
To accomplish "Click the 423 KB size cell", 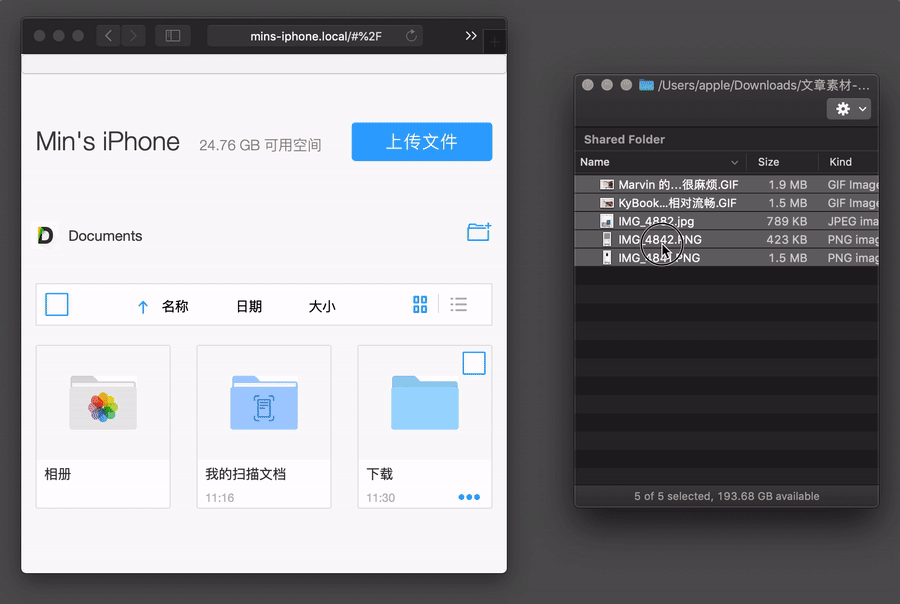I will (786, 239).
